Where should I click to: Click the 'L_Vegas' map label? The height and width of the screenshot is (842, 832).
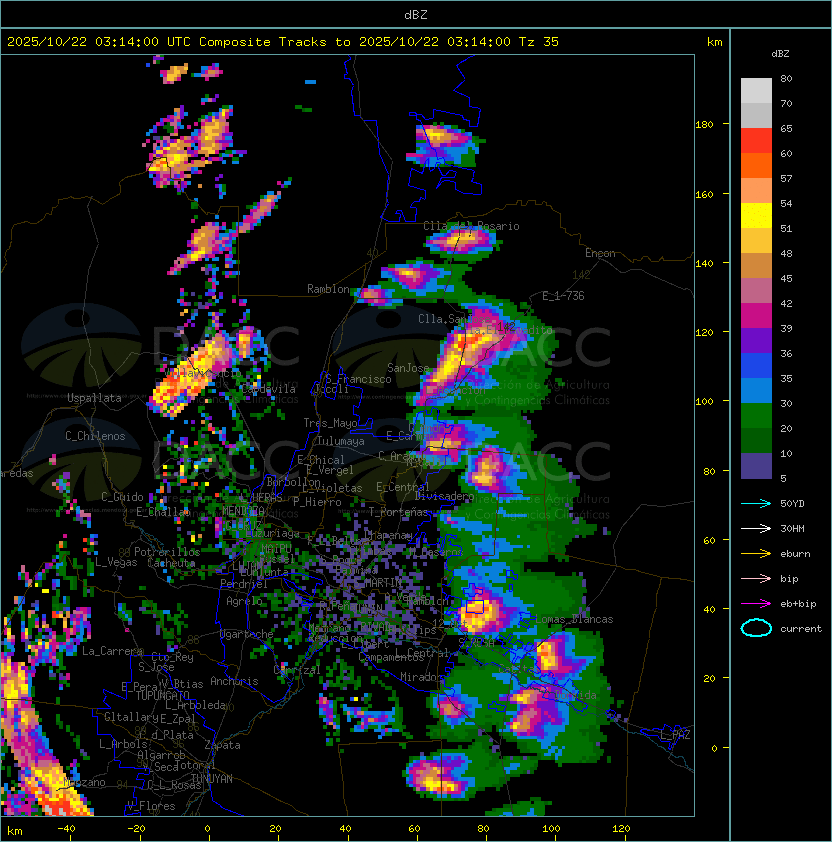click(x=116, y=562)
